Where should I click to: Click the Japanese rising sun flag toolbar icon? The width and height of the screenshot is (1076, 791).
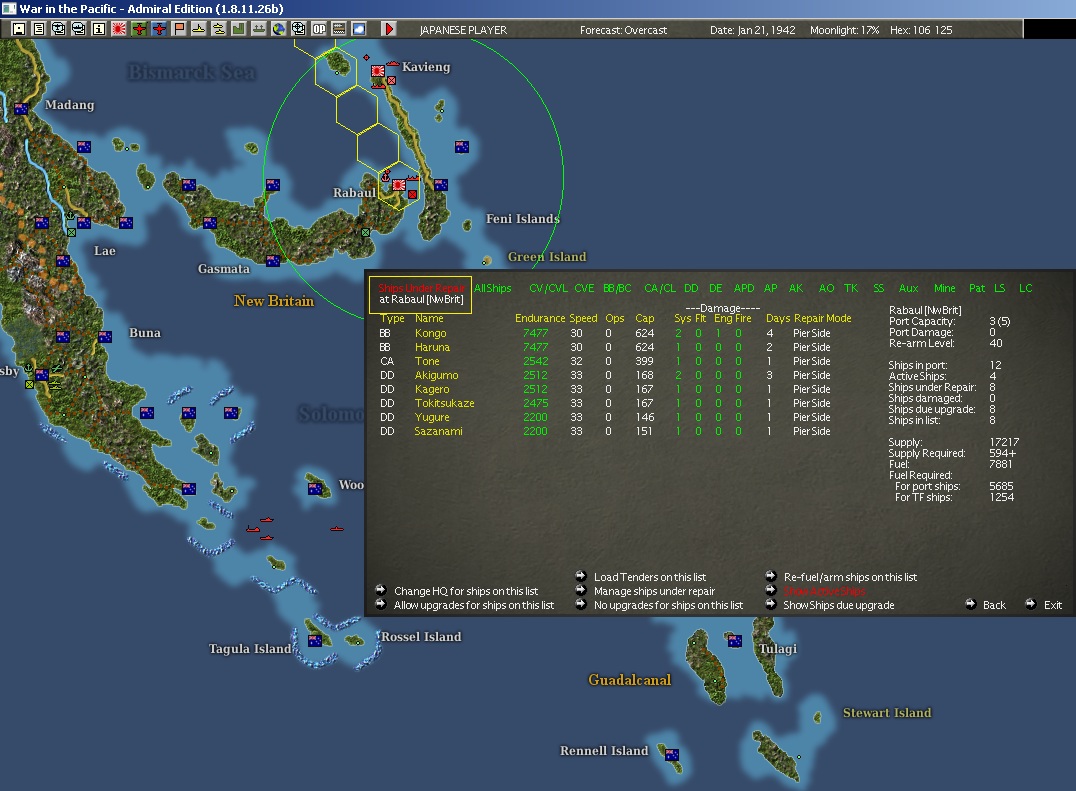click(x=119, y=29)
